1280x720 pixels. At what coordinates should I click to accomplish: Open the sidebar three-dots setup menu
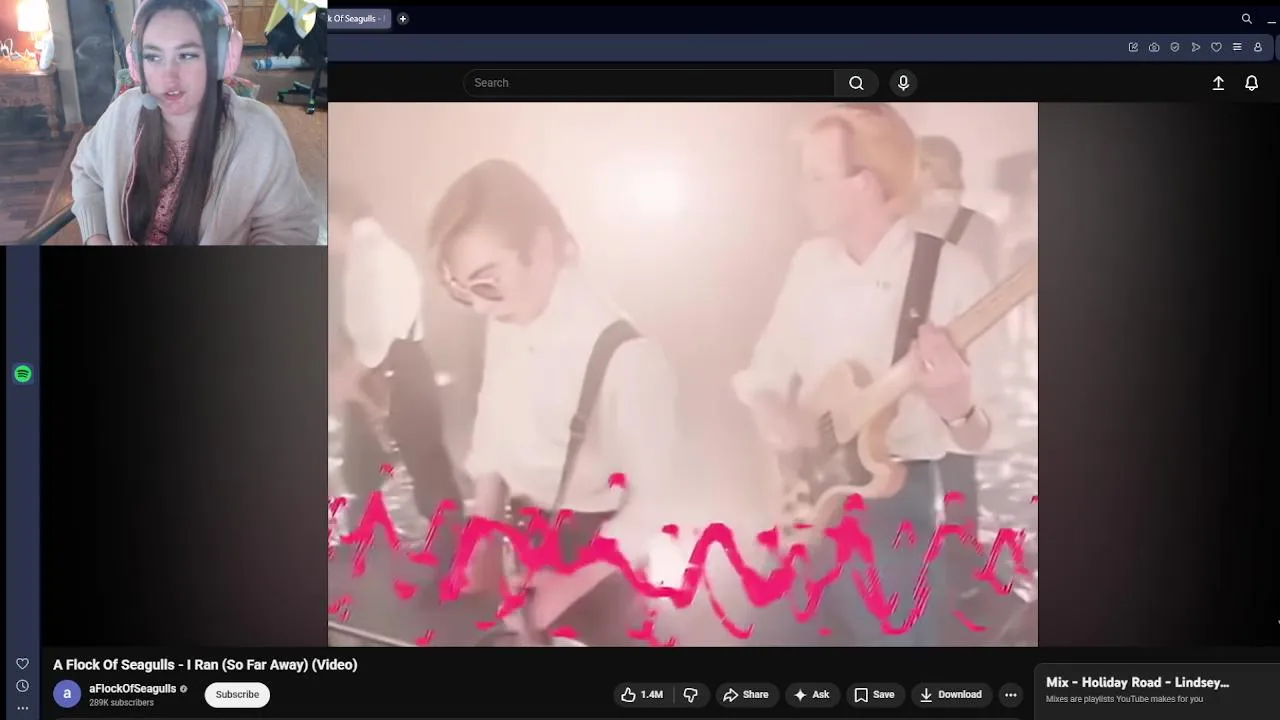point(22,708)
